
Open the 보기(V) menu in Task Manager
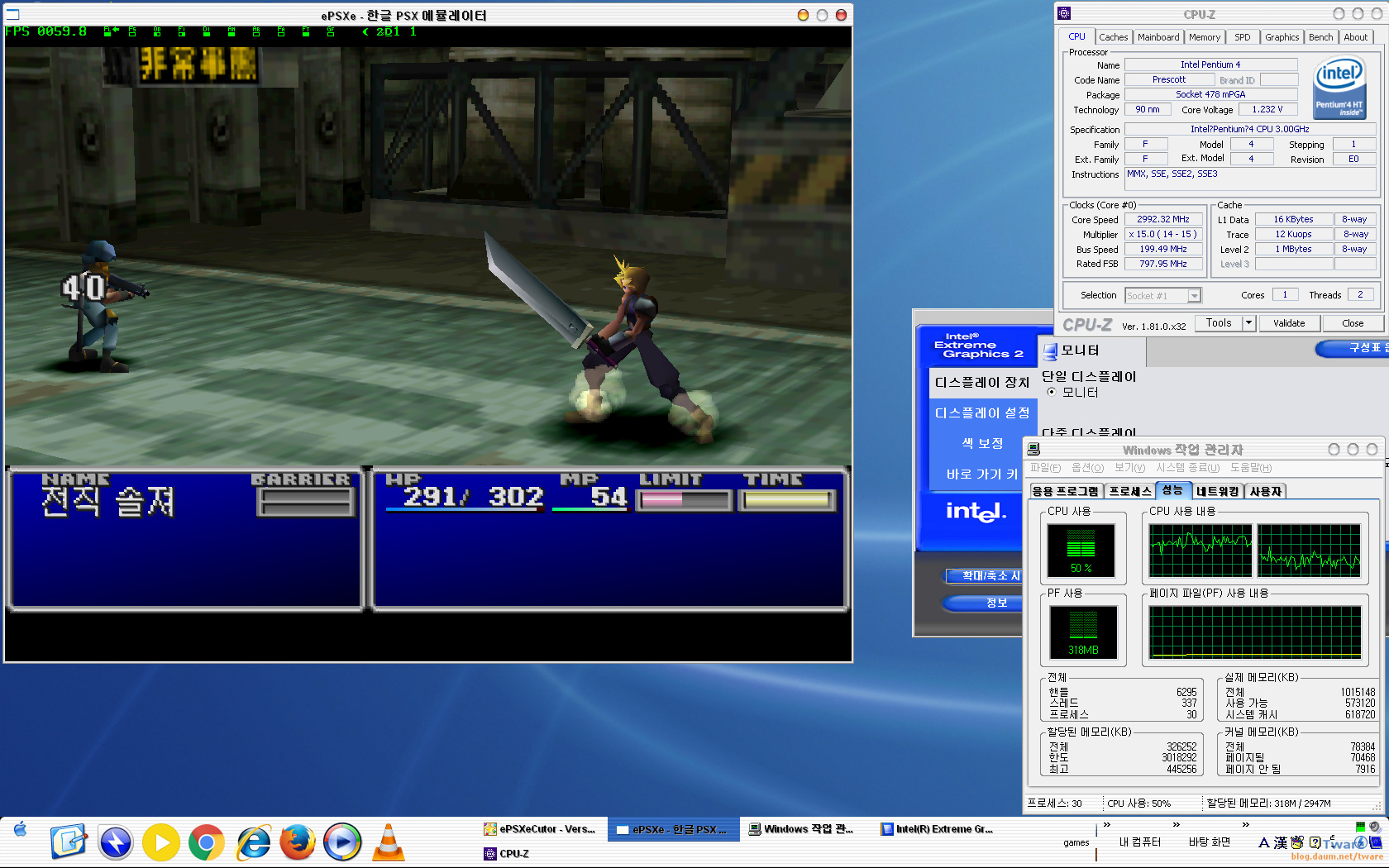click(x=1130, y=468)
